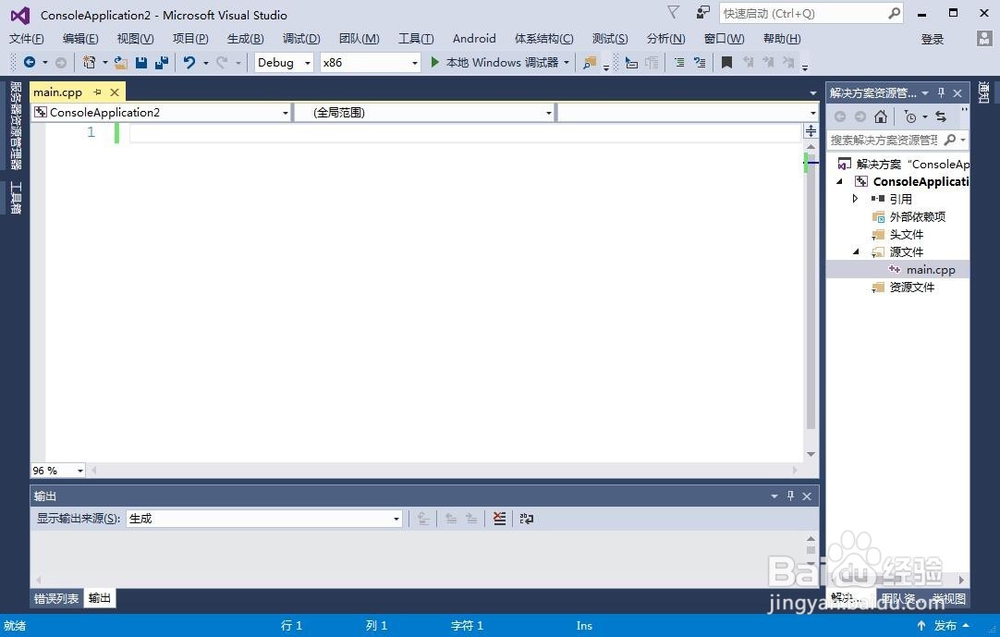Toggle auto-hide pin on Output panel

tap(791, 495)
